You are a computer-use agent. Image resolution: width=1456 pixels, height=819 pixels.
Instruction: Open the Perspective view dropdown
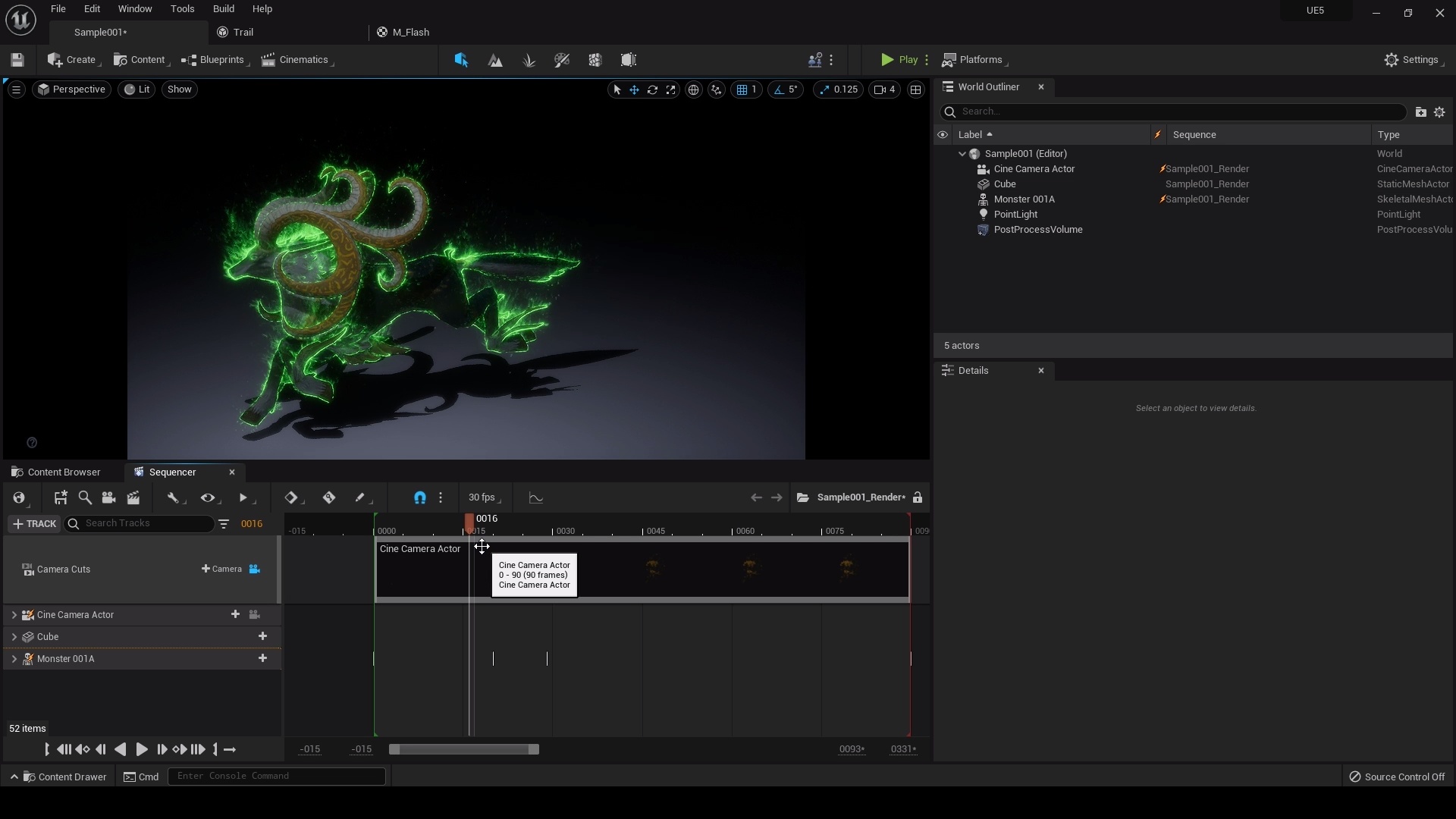tap(71, 89)
